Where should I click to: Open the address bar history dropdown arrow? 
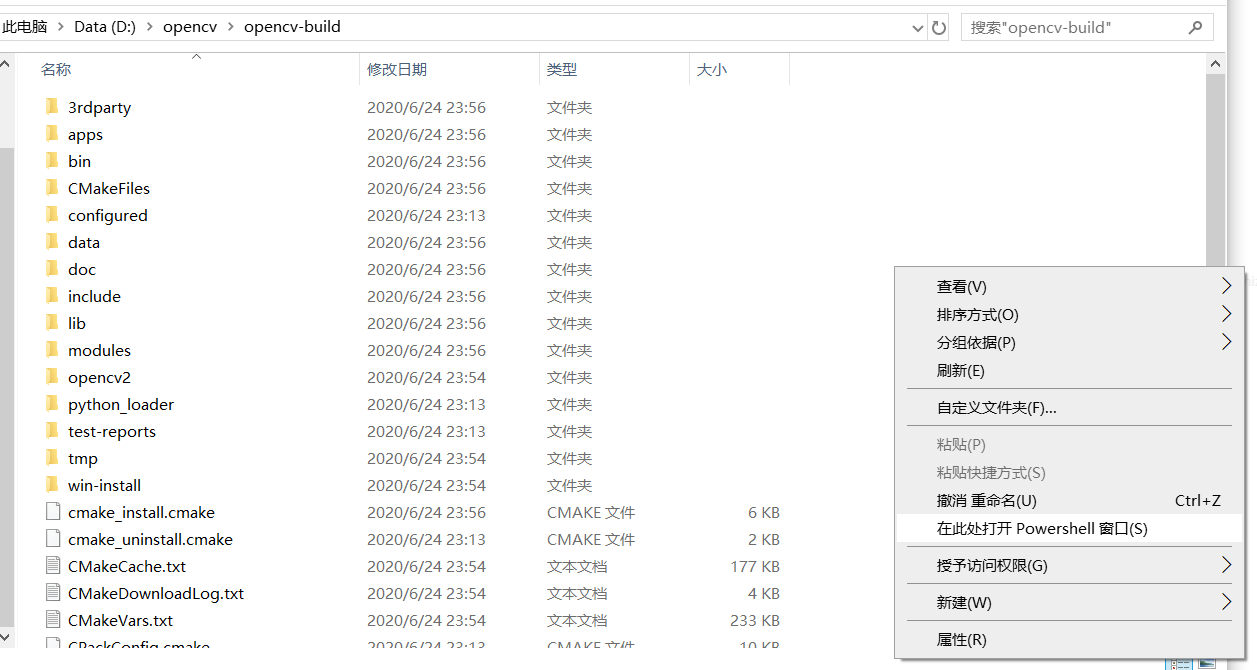917,27
